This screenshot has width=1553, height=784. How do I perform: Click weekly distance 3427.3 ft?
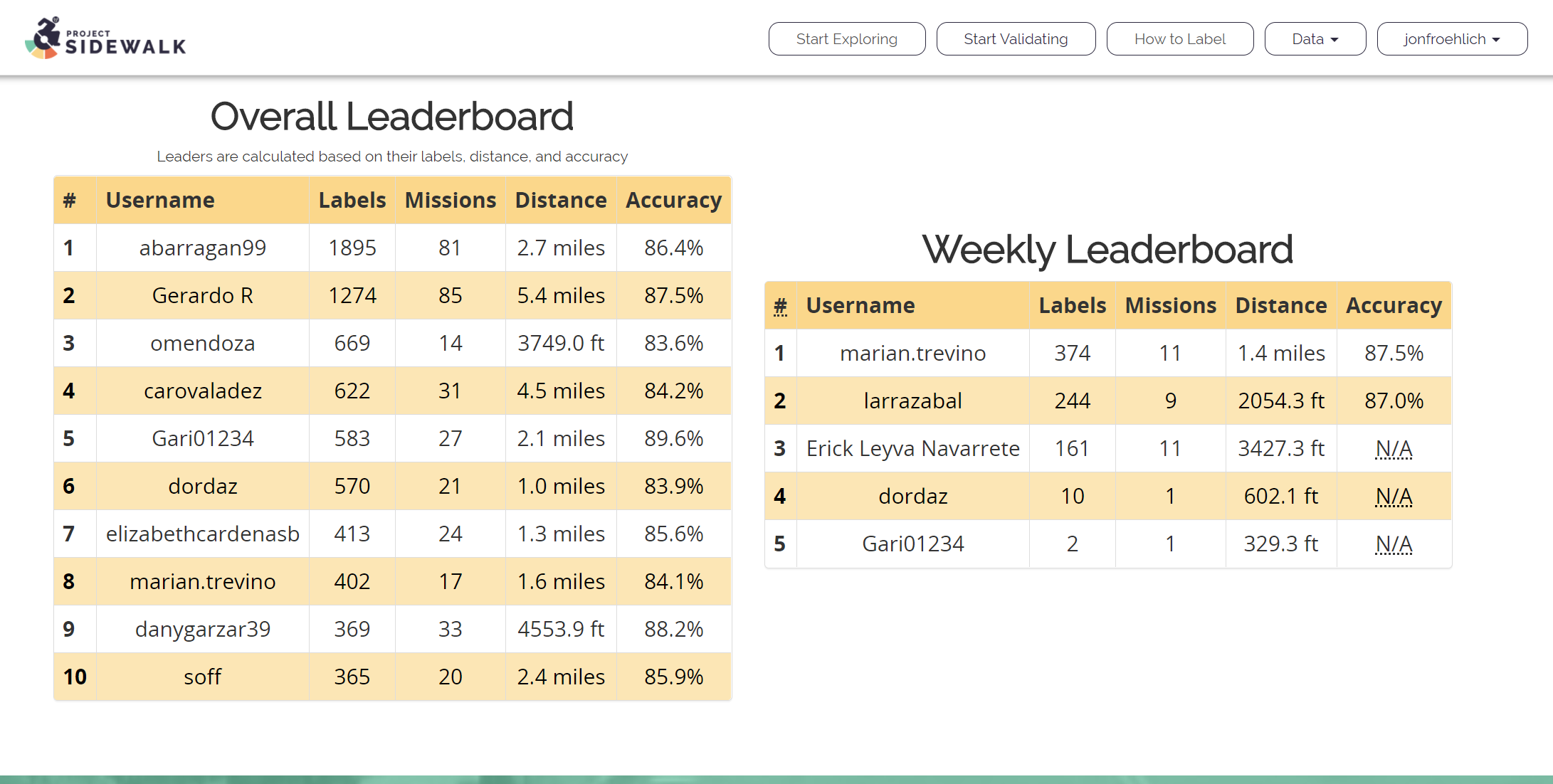(1281, 449)
